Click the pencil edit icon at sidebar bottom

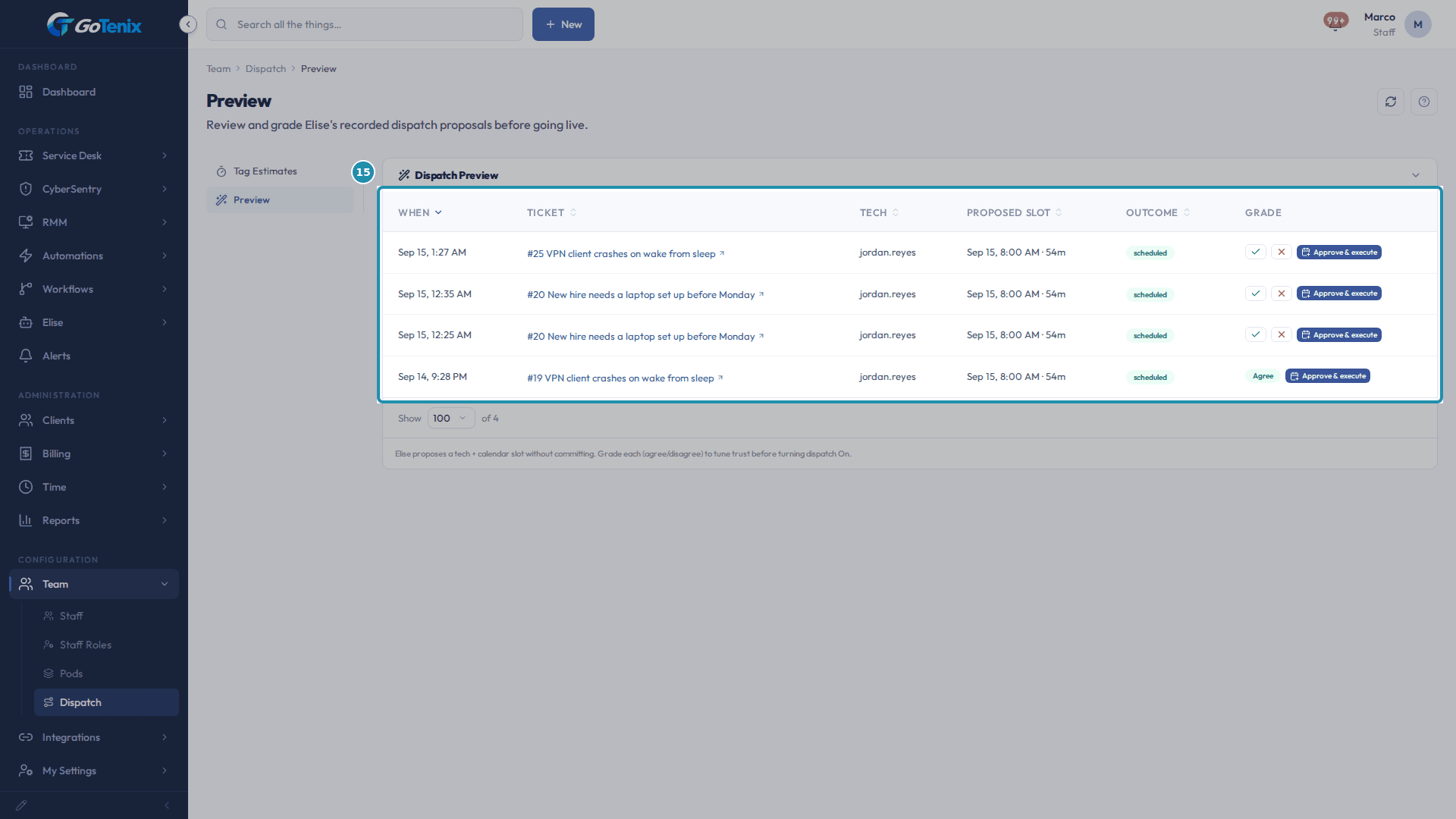coord(21,805)
